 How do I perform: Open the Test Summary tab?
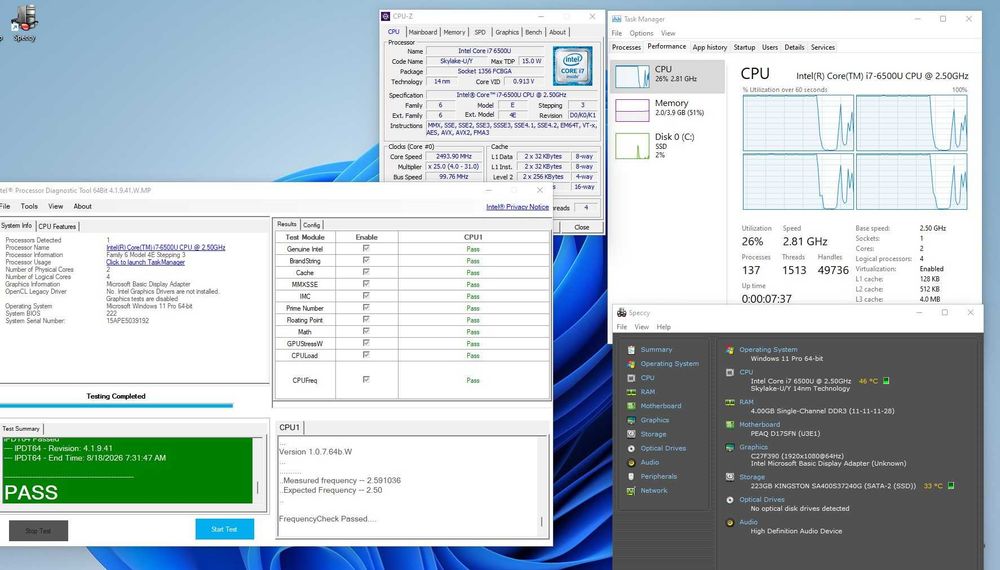click(x=21, y=428)
